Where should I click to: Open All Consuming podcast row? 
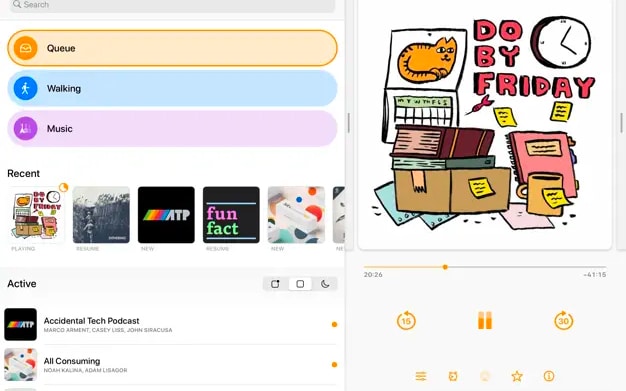tap(172, 365)
